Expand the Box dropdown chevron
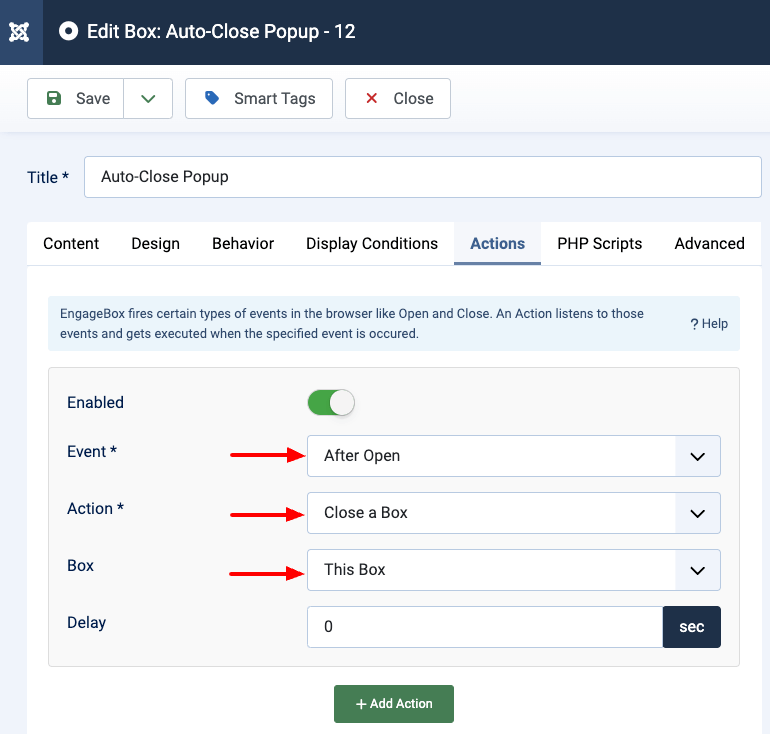 pos(698,570)
